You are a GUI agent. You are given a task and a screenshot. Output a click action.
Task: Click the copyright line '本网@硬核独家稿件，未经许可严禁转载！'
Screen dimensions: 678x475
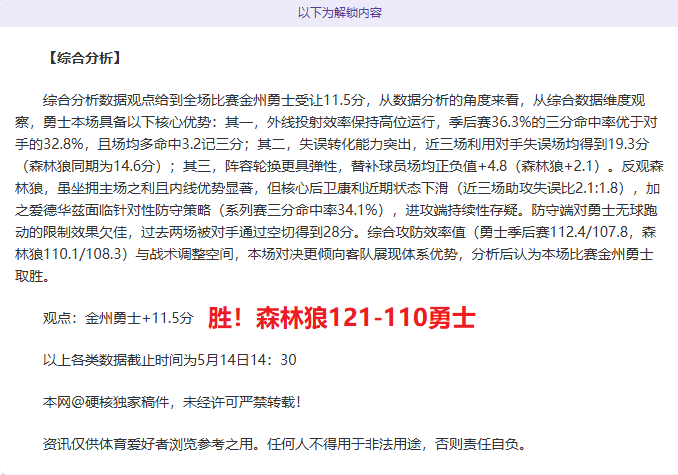click(173, 402)
